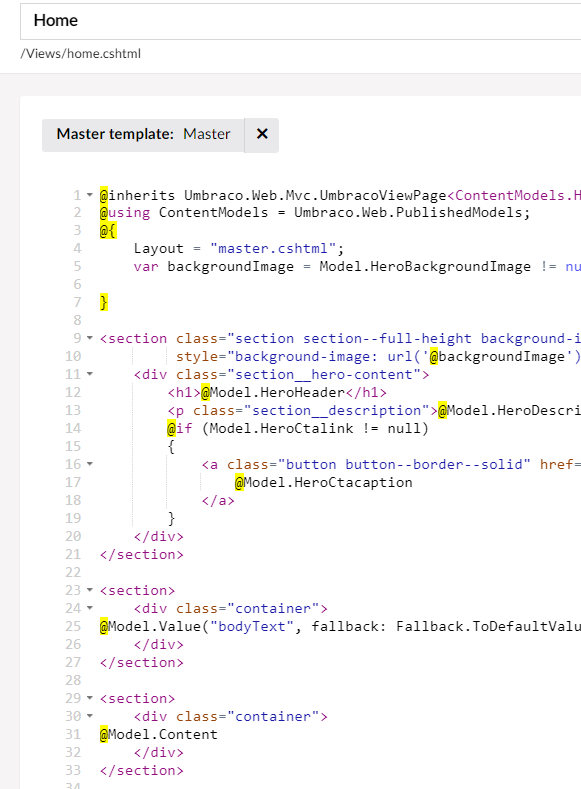Collapse section fold arrow on line 23
Viewport: 581px width, 789px height.
click(x=90, y=590)
